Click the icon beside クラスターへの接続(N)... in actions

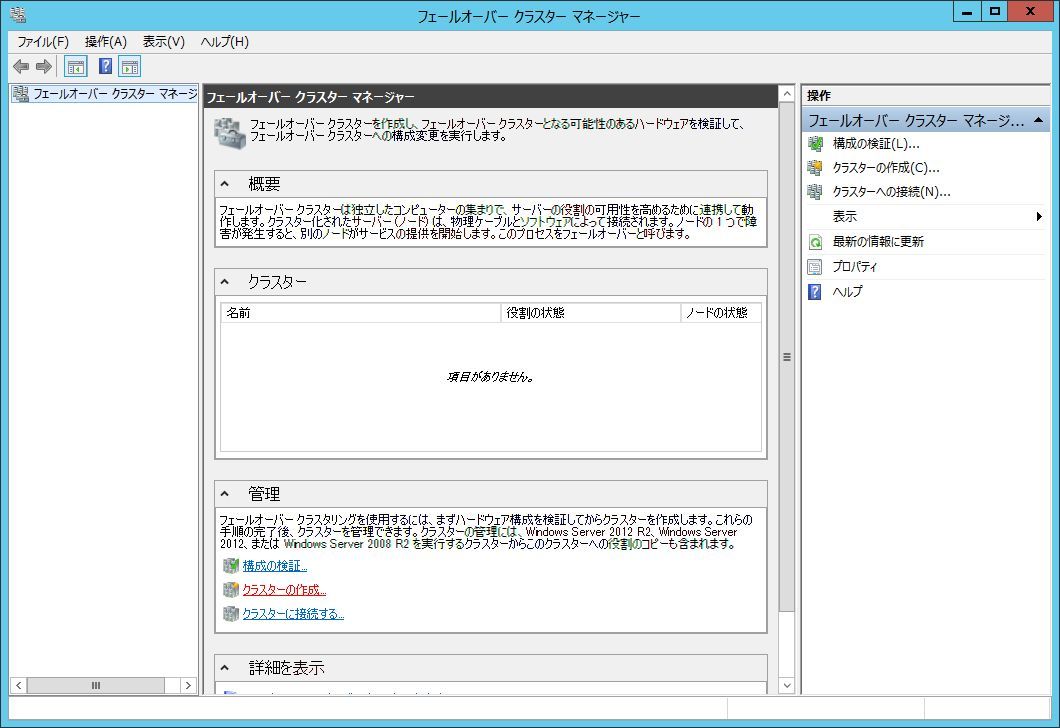(x=815, y=192)
